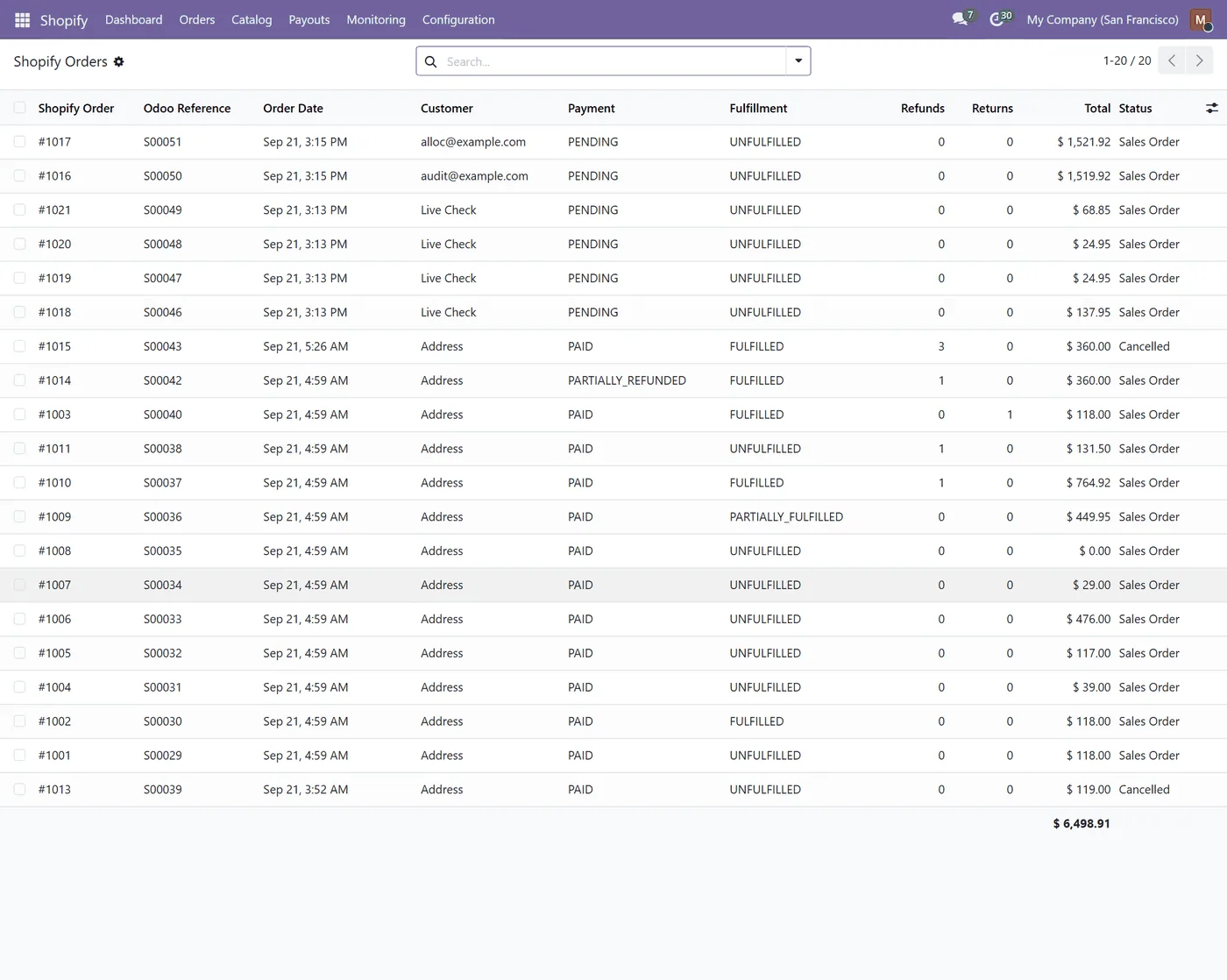
Task: Click customer audit@example.com
Action: pyautogui.click(x=474, y=176)
